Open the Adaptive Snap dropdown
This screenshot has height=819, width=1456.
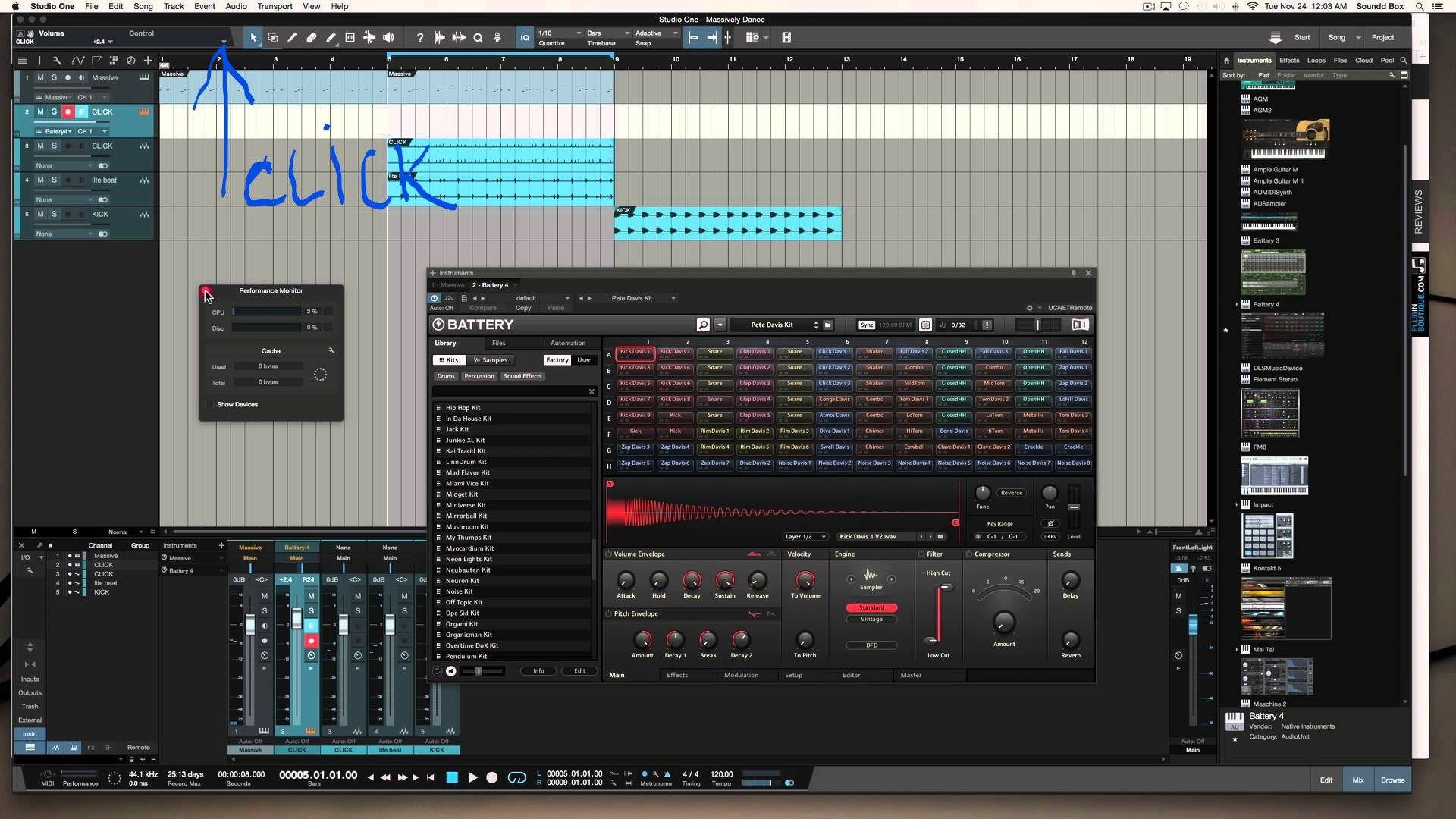pyautogui.click(x=656, y=33)
